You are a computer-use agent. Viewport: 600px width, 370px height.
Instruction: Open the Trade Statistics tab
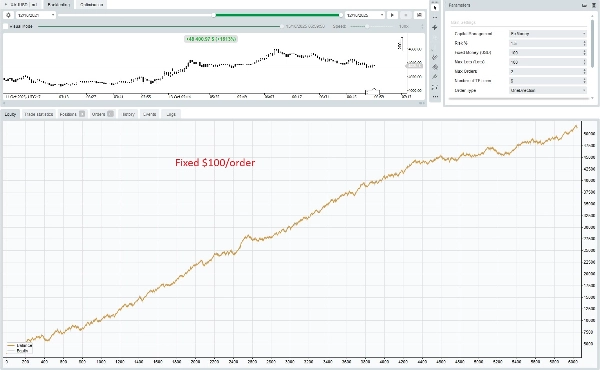[x=38, y=114]
